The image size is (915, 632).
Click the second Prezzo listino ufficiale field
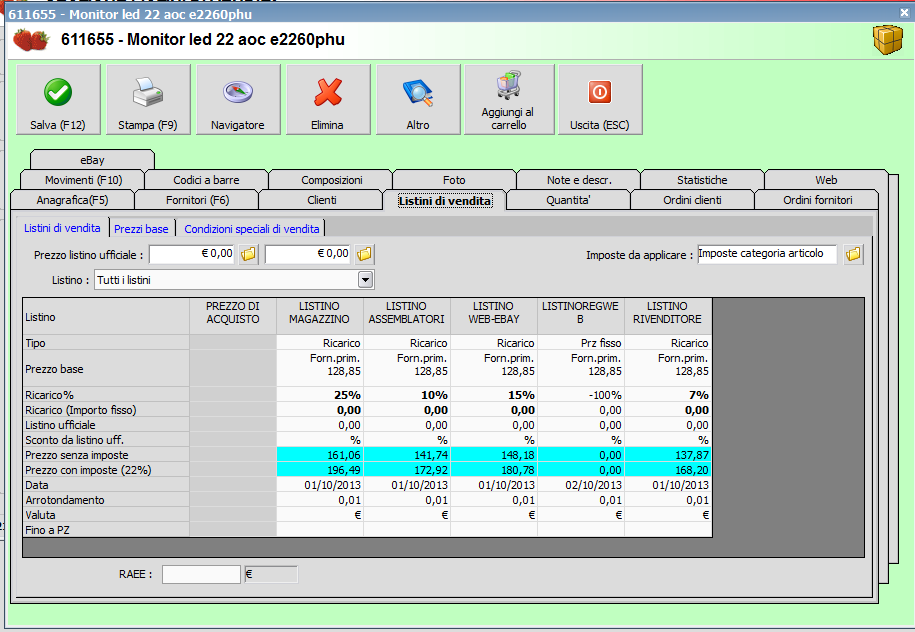[x=308, y=254]
